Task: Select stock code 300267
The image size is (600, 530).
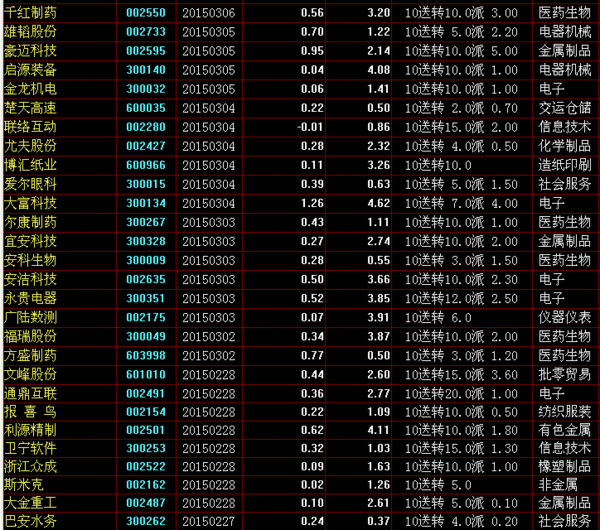Action: coord(147,222)
